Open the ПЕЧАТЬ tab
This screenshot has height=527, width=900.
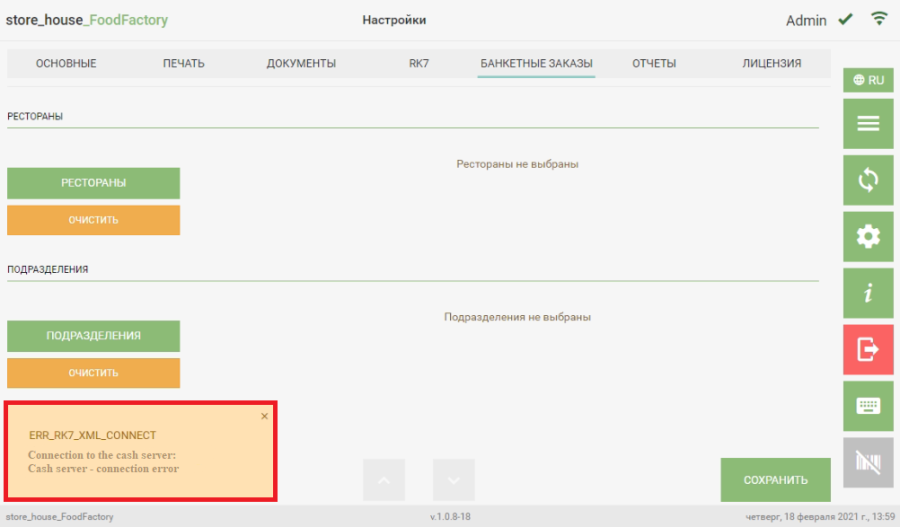[x=184, y=64]
